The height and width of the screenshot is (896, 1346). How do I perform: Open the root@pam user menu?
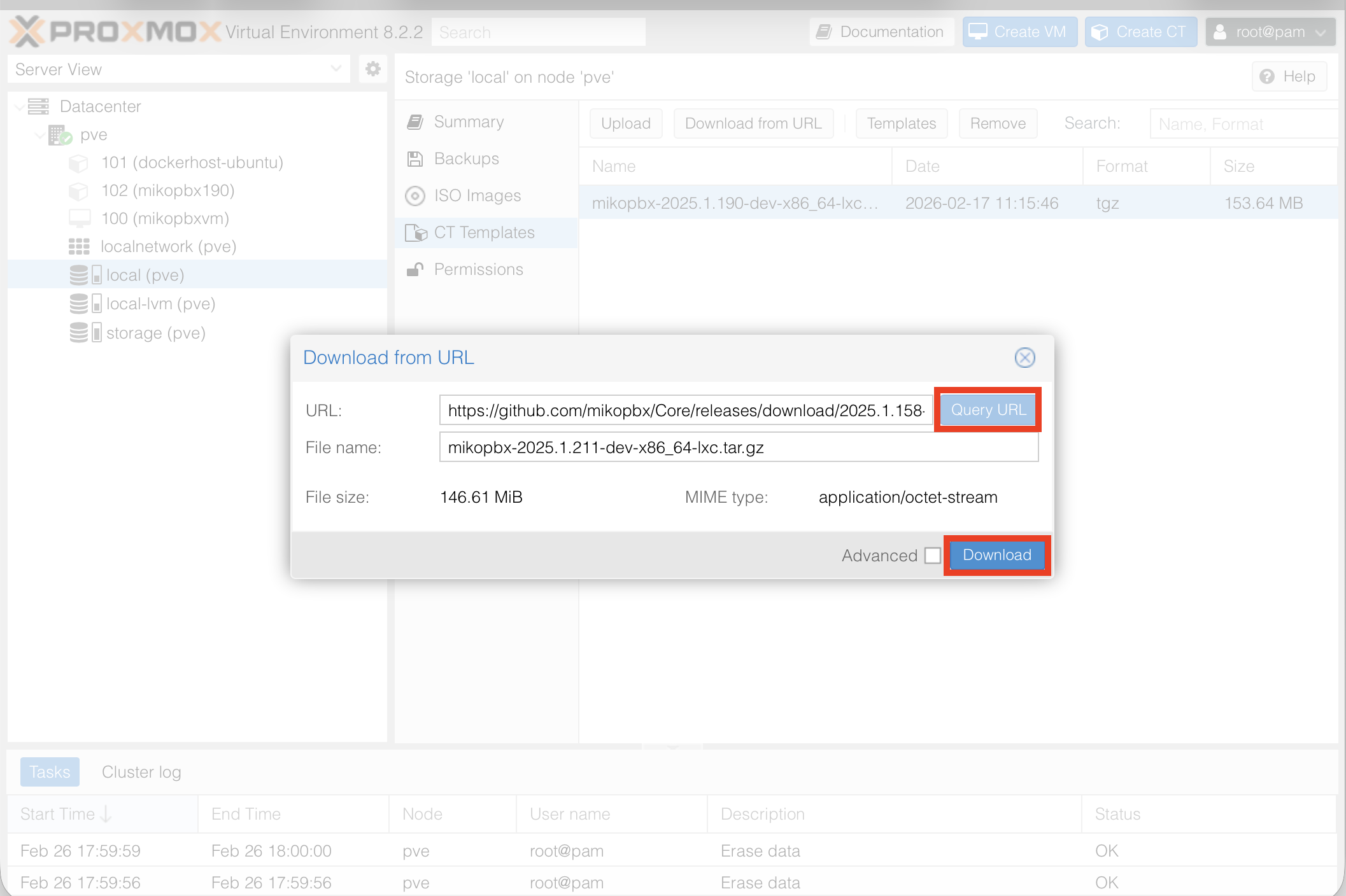tap(1270, 32)
